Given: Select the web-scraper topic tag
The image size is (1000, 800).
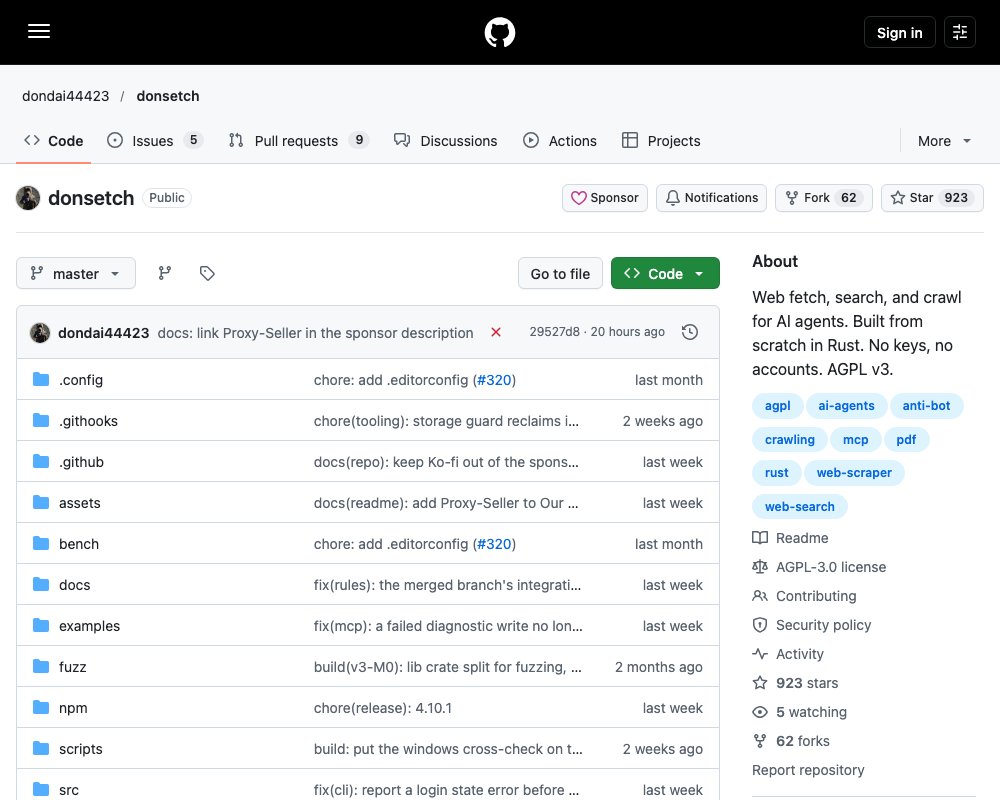Looking at the screenshot, I should tap(854, 473).
